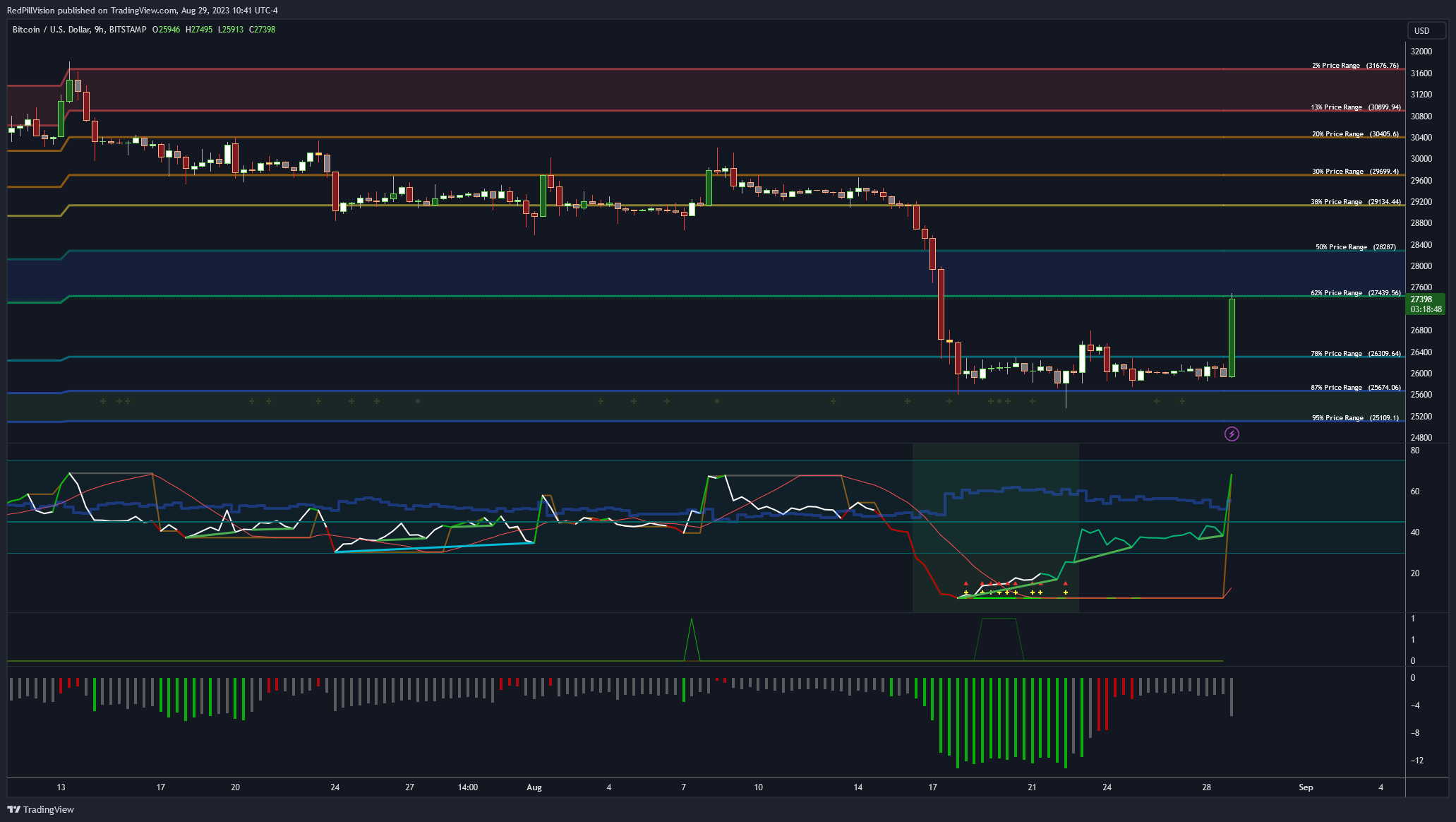Click the 78% Price Range (26309.64) label
The width and height of the screenshot is (1456, 822).
(x=1356, y=354)
